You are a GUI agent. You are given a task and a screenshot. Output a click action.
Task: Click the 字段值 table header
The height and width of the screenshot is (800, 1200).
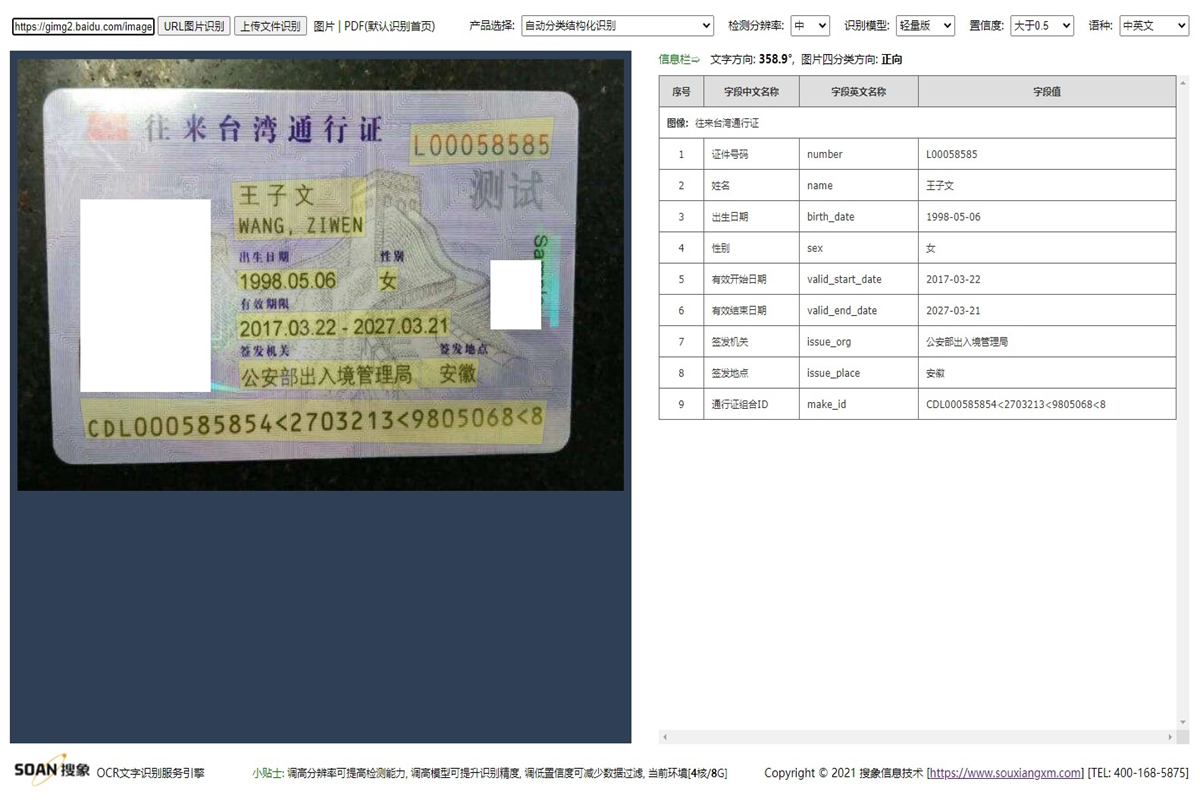click(x=1045, y=91)
